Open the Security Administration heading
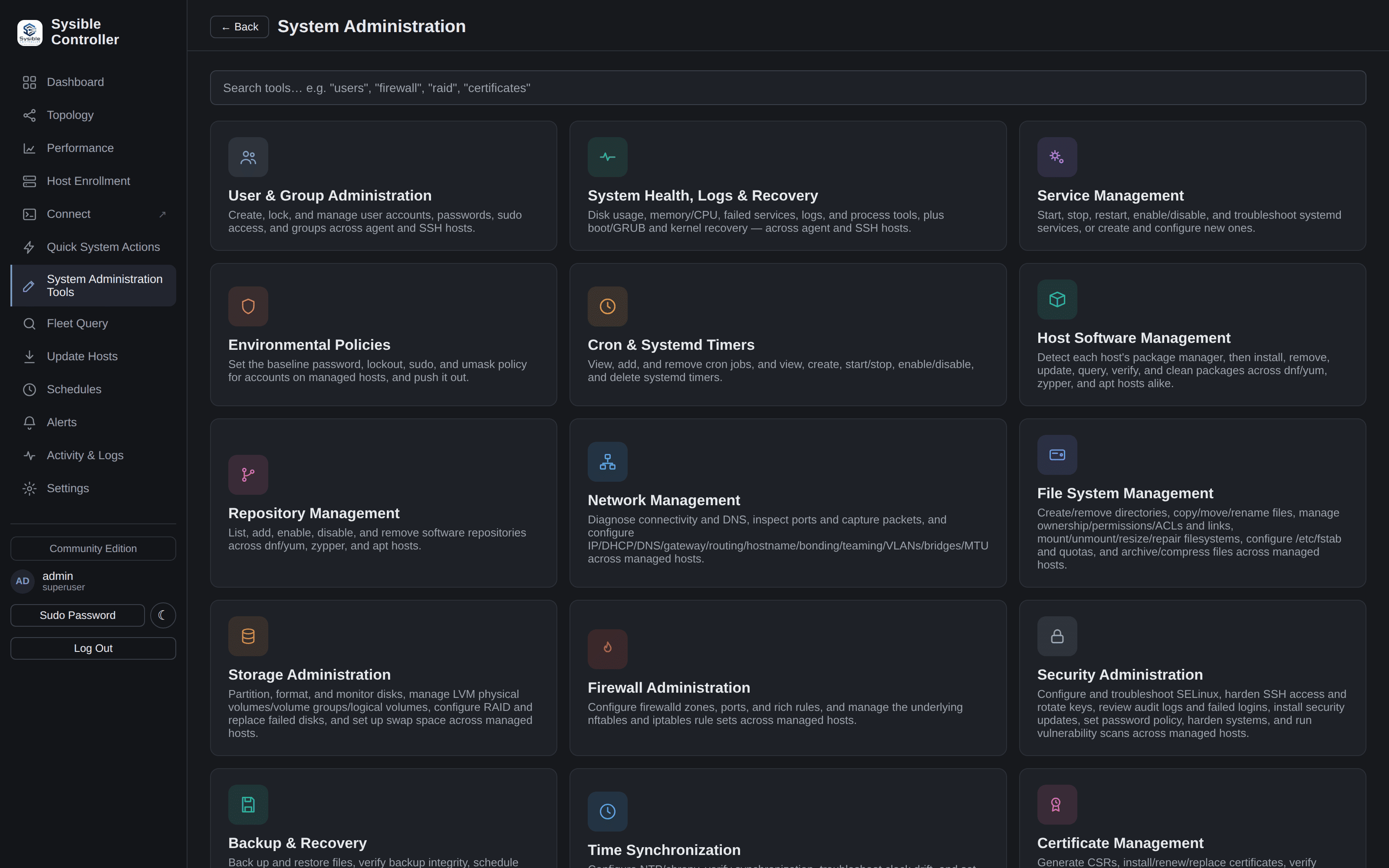This screenshot has width=1389, height=868. tap(1120, 675)
